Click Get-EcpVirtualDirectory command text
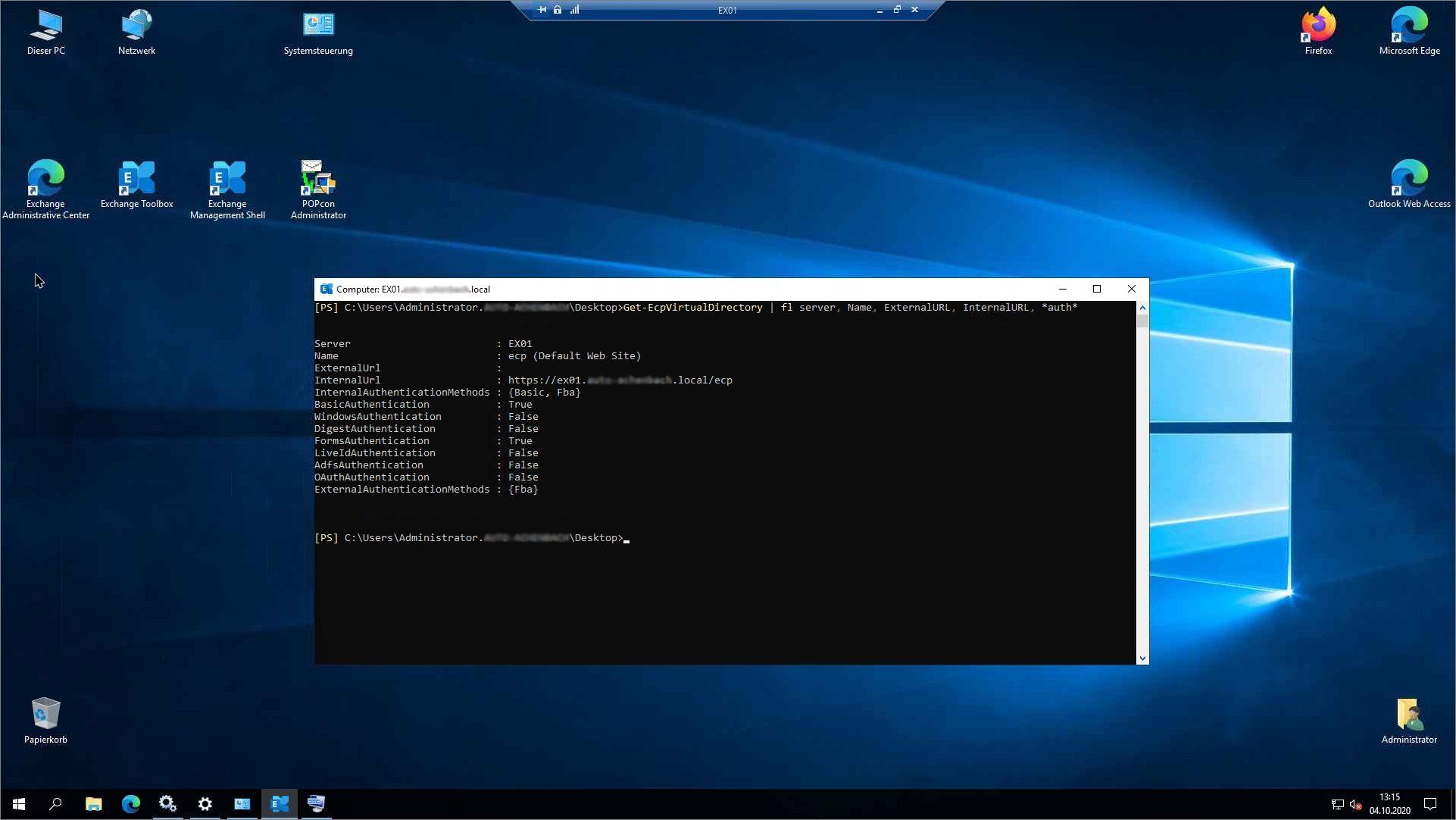Image resolution: width=1456 pixels, height=820 pixels. [692, 307]
